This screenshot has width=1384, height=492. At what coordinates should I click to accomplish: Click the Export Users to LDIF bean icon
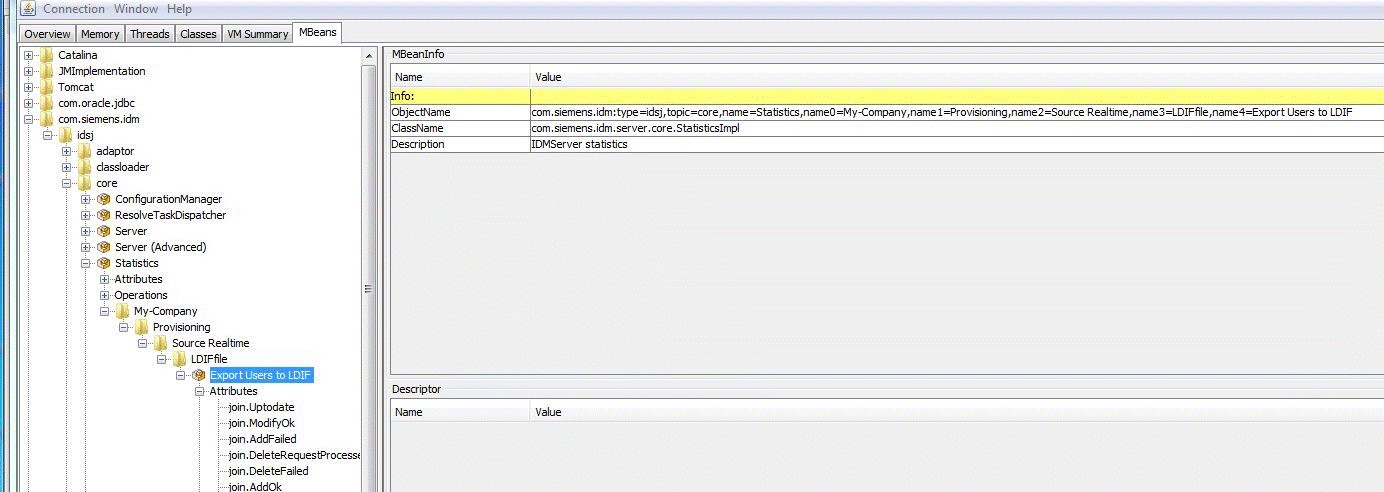pos(199,375)
